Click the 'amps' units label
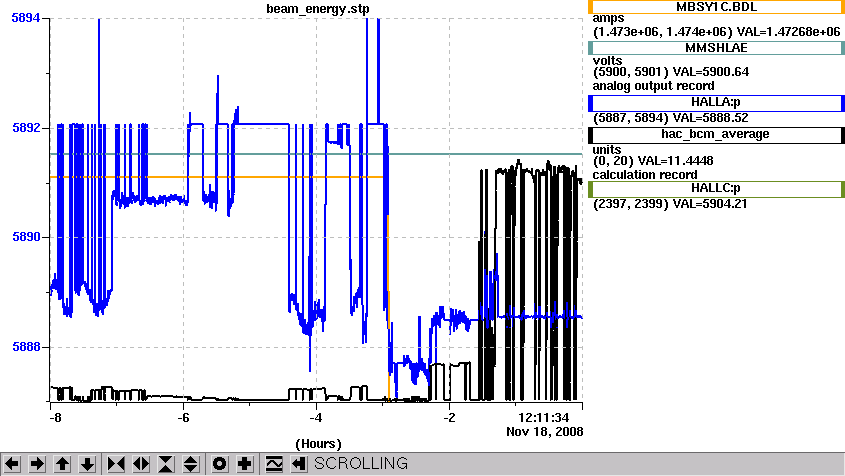845x476 pixels. (x=608, y=18)
